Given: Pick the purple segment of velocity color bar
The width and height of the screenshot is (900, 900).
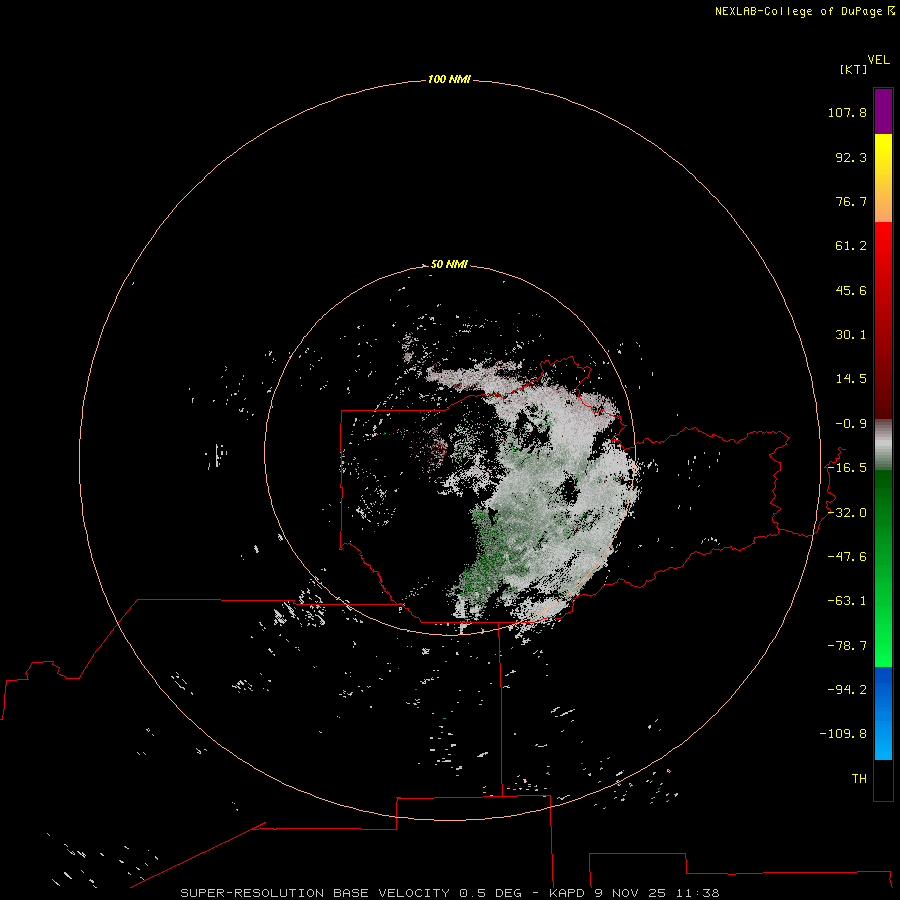Looking at the screenshot, I should pos(883,112).
